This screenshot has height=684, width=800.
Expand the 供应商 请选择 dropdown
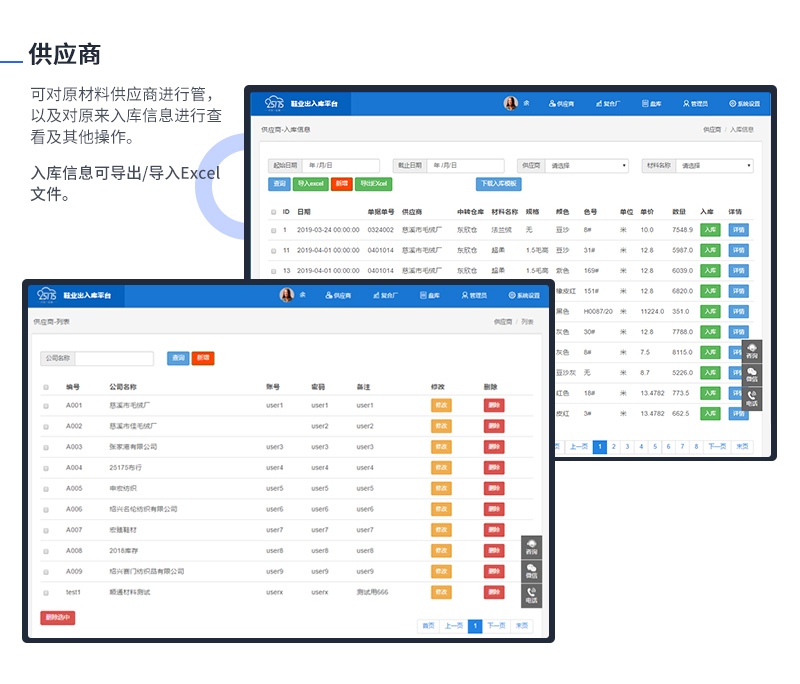pyautogui.click(x=587, y=166)
